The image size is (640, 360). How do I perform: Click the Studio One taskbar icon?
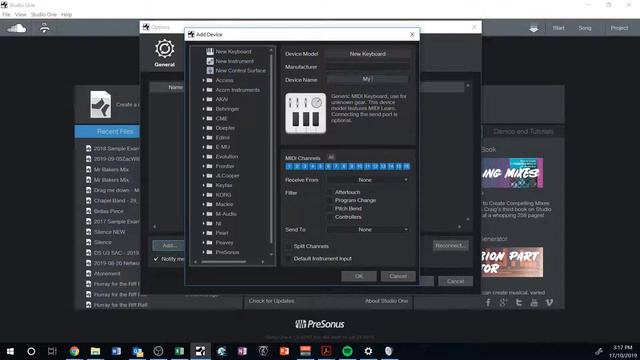coord(200,351)
